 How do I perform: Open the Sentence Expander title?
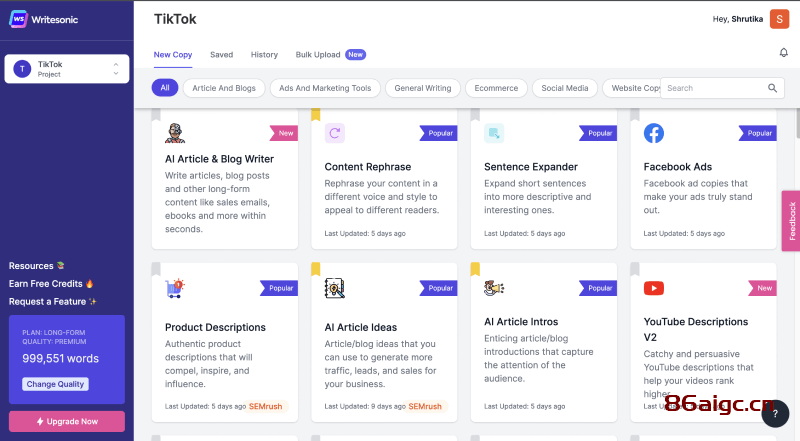[x=531, y=167]
